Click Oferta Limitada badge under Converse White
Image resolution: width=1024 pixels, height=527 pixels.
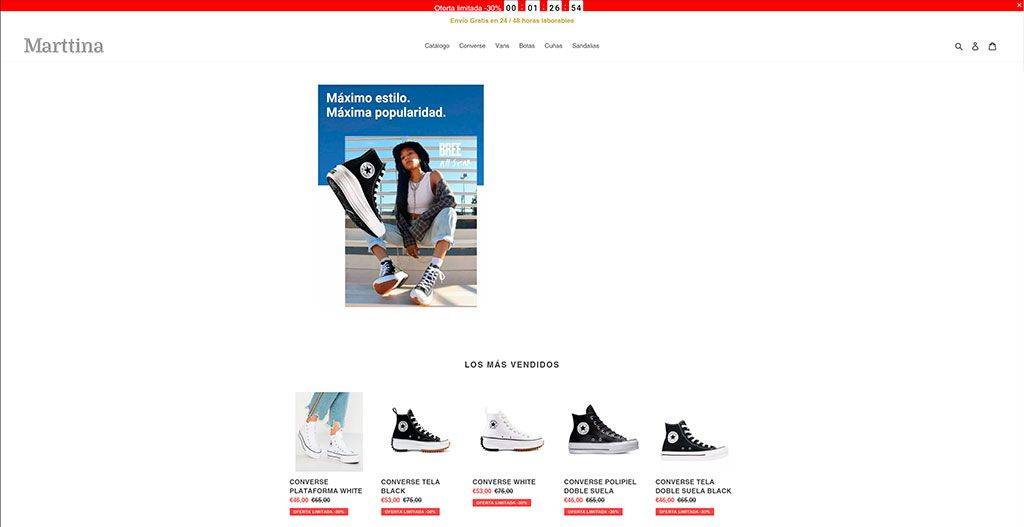coord(502,503)
